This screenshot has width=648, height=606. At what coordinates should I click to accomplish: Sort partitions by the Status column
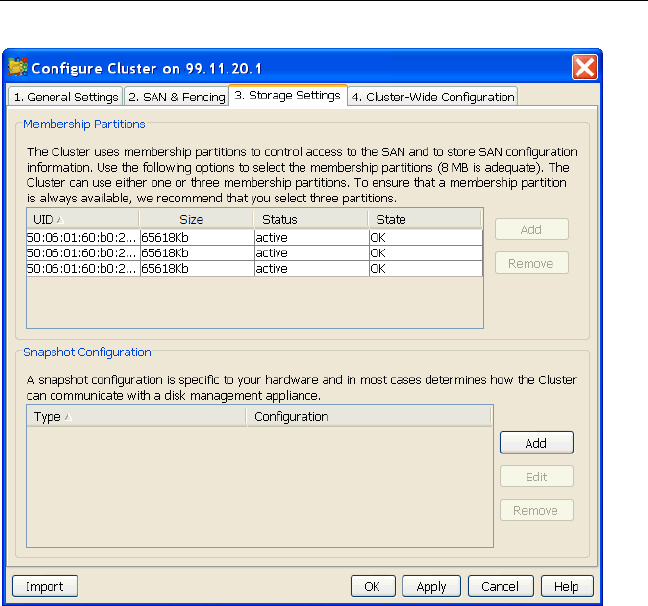click(x=309, y=219)
